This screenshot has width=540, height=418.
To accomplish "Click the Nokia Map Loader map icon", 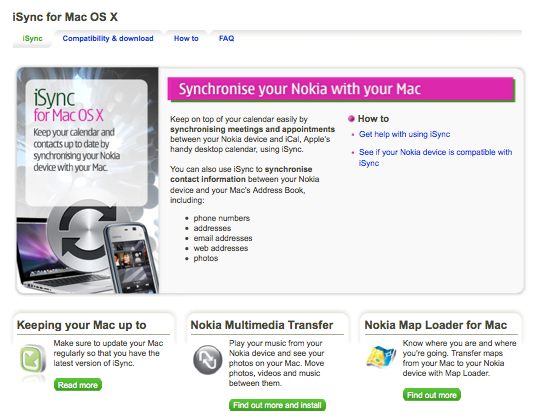I will (381, 357).
